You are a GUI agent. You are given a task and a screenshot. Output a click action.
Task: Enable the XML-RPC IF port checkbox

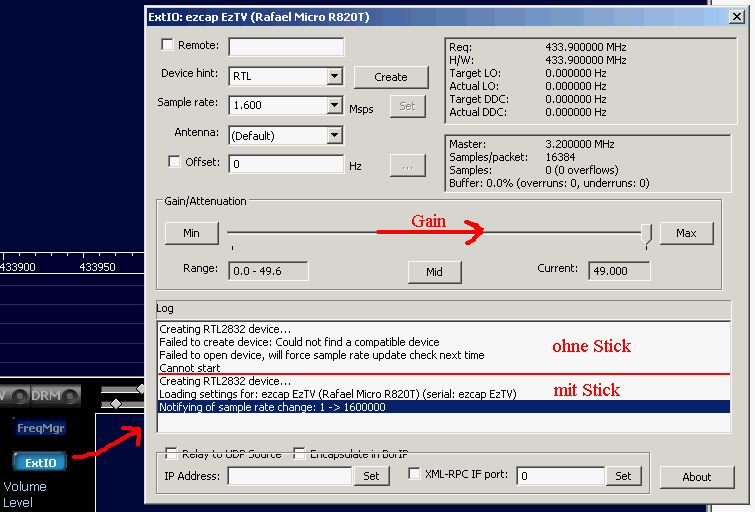tap(414, 473)
